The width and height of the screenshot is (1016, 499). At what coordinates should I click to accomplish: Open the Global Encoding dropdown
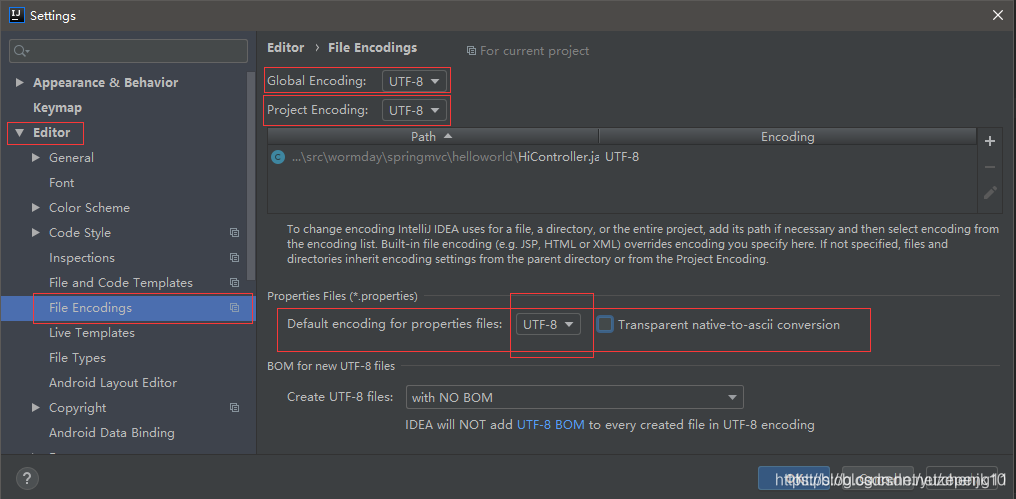pos(415,82)
